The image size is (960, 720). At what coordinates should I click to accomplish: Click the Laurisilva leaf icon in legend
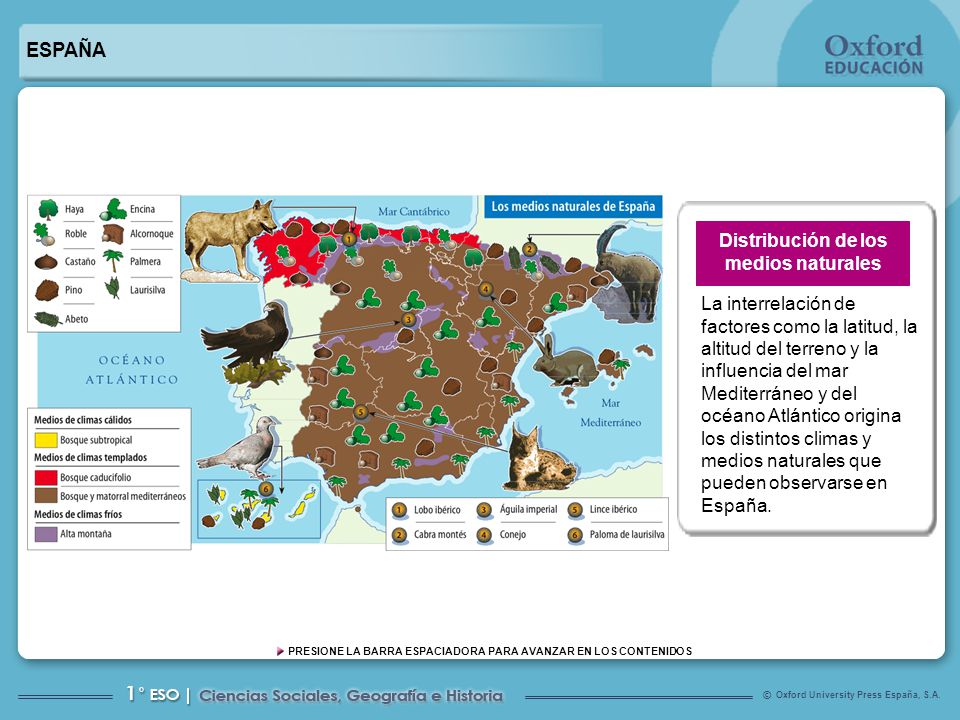point(113,288)
